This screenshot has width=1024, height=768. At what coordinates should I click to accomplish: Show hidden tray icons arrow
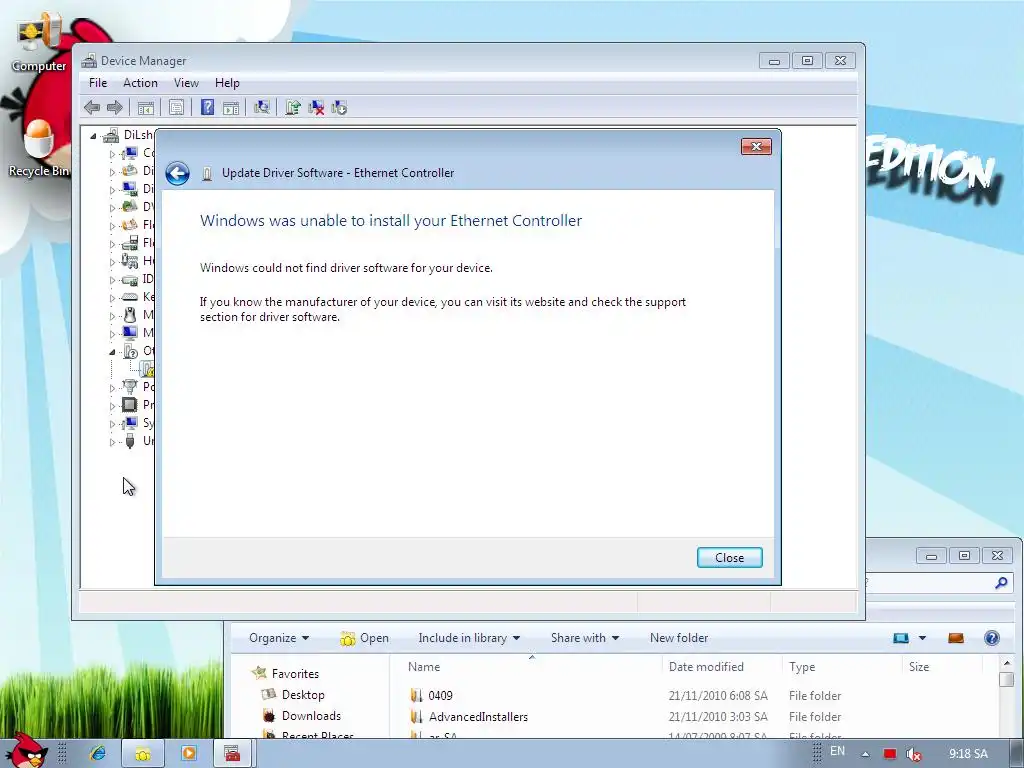coord(865,754)
